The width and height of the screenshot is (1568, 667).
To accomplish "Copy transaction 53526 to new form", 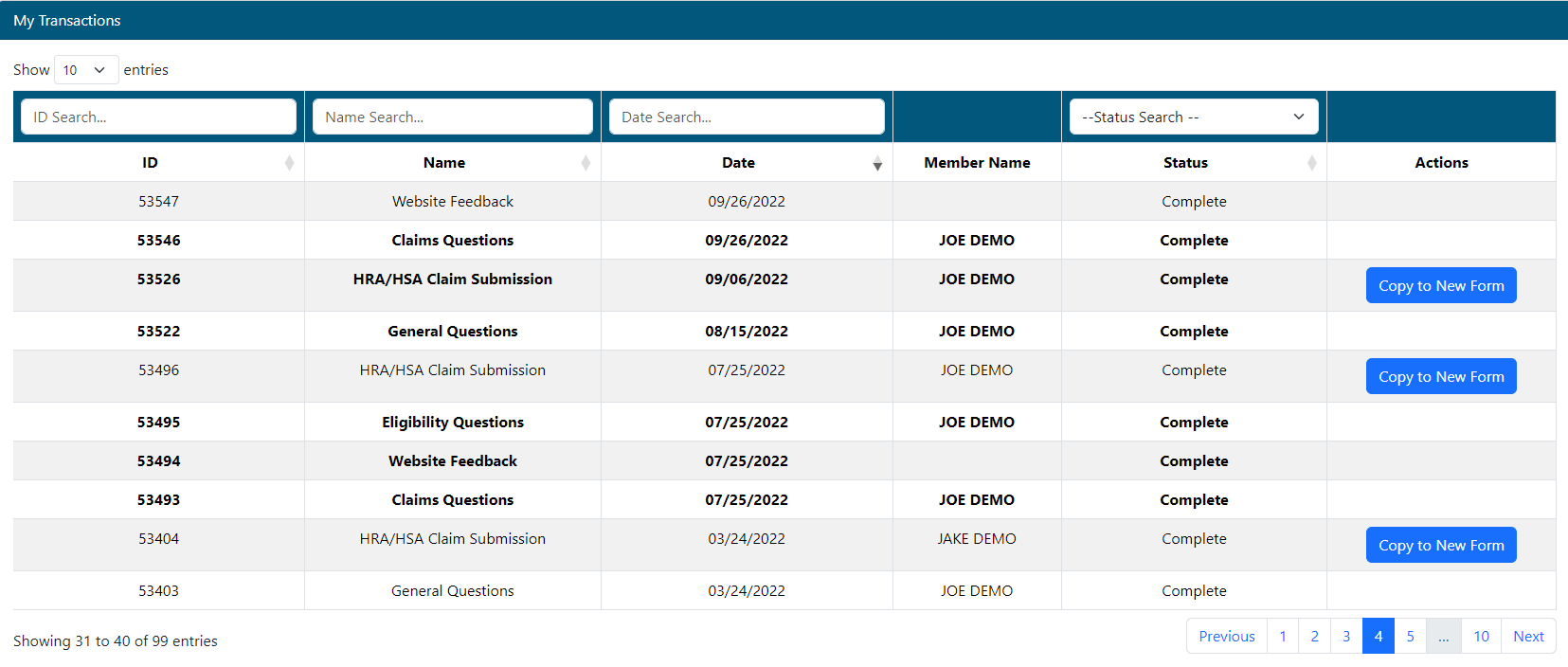I will pos(1440,286).
